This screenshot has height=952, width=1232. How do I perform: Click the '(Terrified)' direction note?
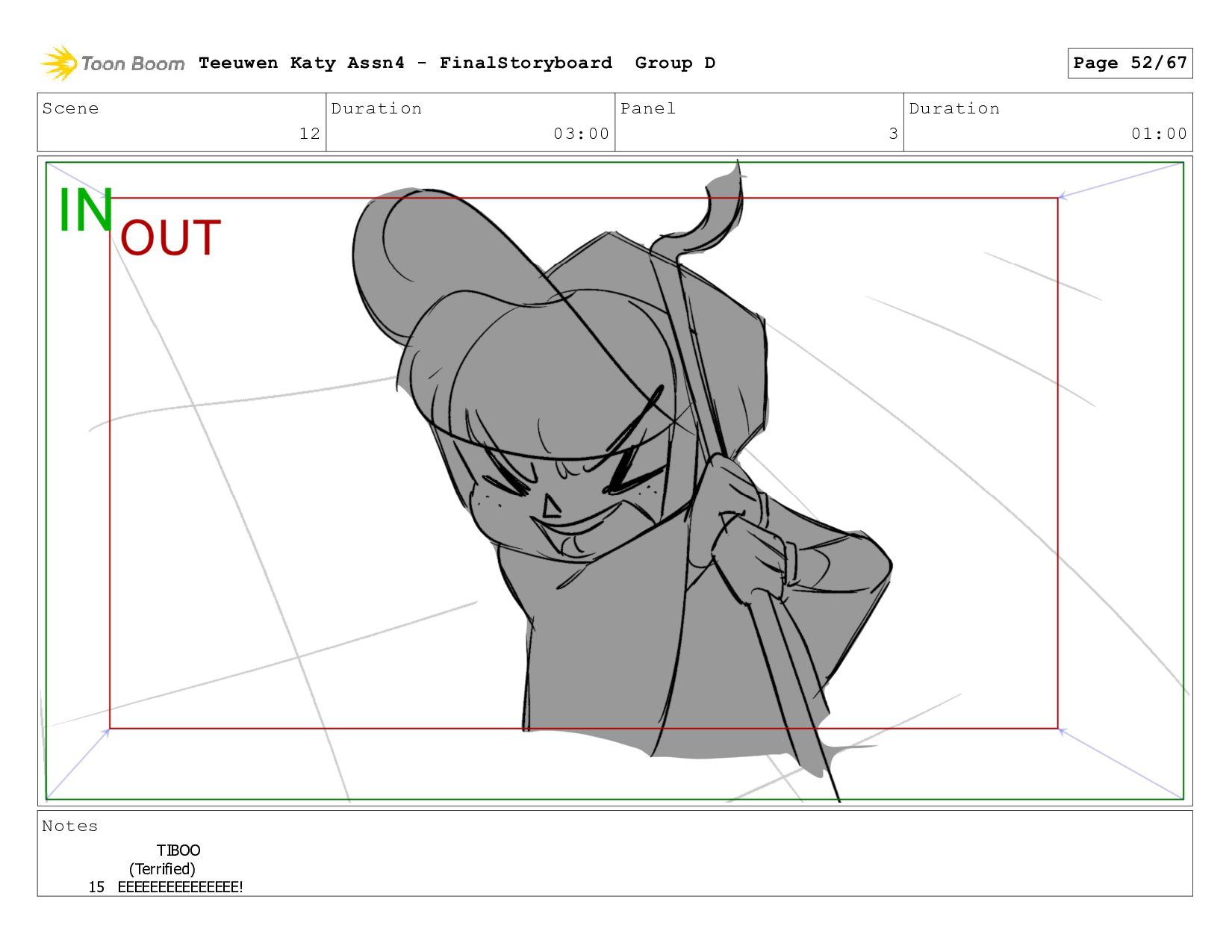(162, 869)
